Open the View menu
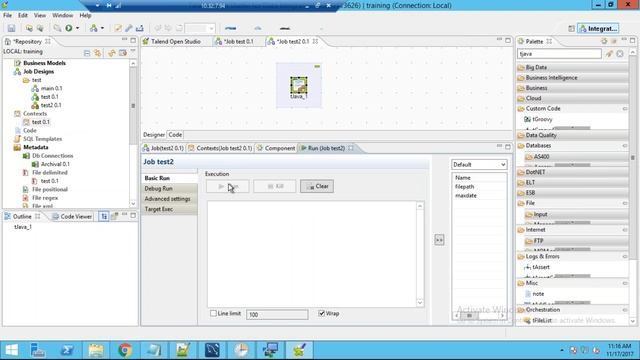 pyautogui.click(x=40, y=15)
